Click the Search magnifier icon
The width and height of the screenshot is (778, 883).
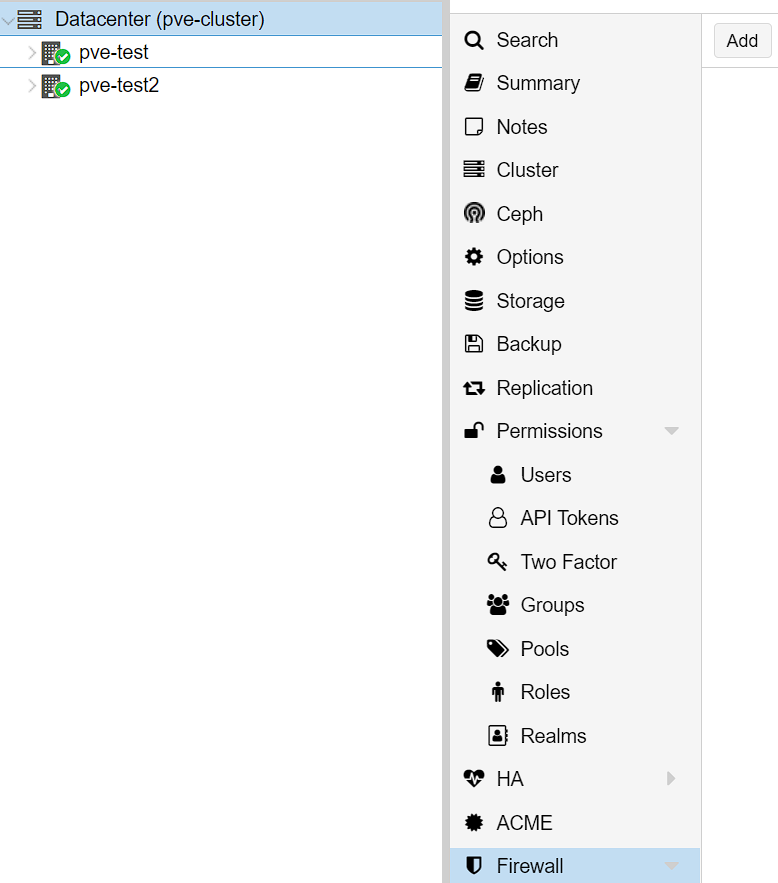(474, 41)
